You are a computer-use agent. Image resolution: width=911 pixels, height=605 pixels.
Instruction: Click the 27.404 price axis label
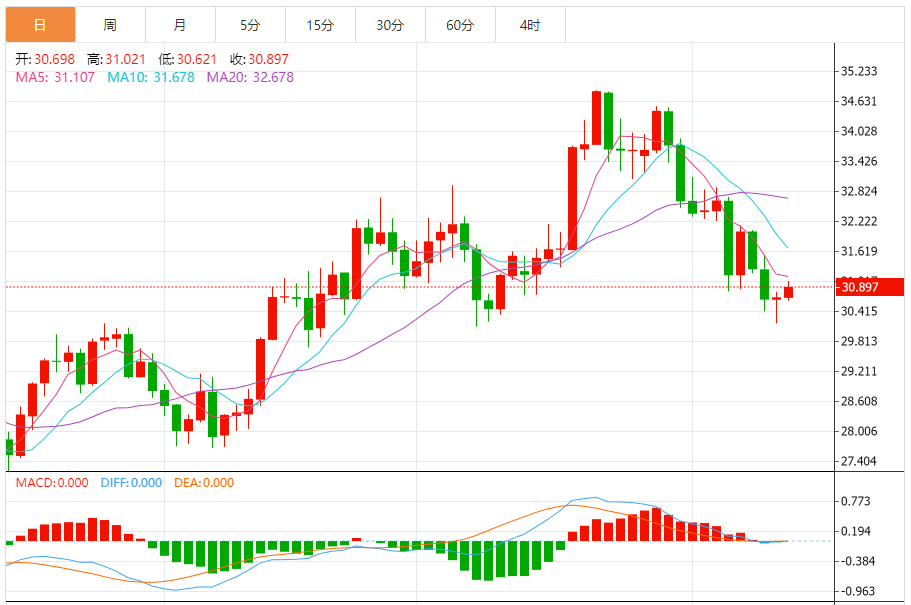(x=859, y=461)
